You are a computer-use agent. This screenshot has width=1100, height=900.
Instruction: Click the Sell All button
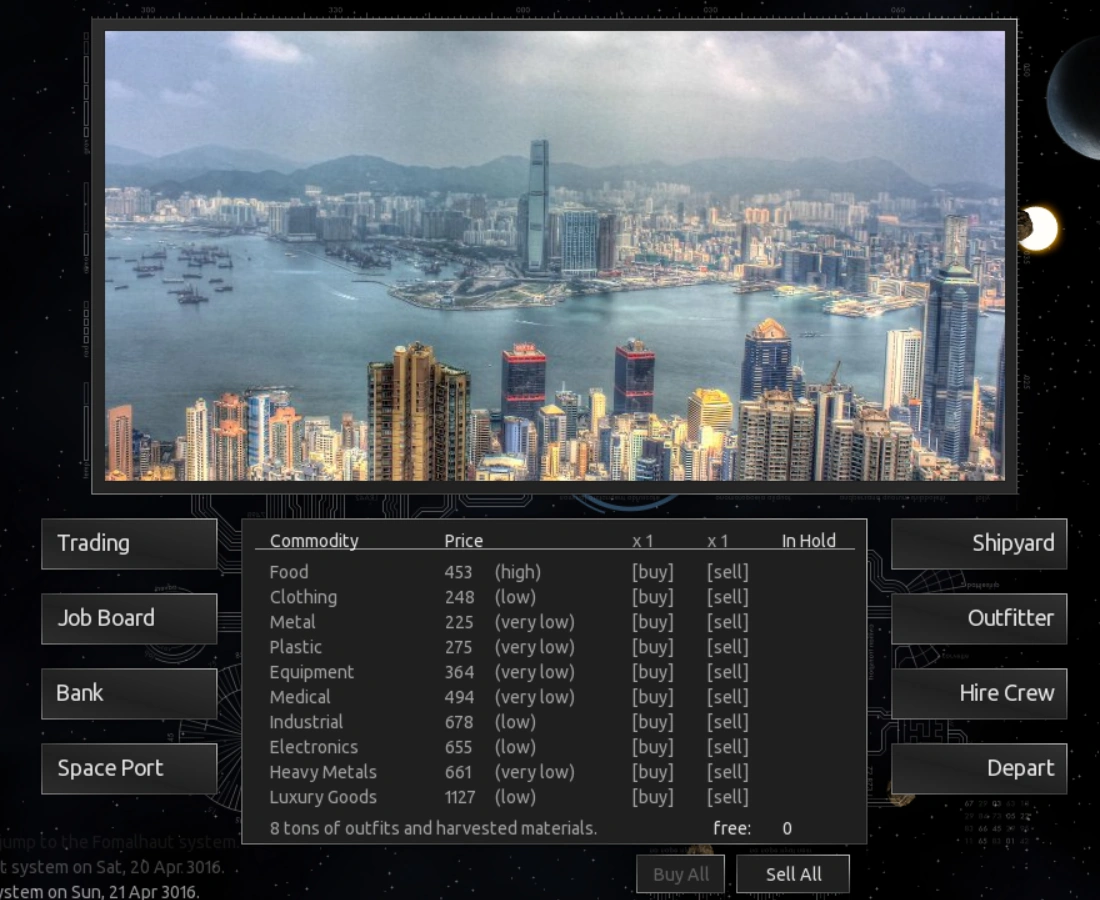click(x=793, y=875)
